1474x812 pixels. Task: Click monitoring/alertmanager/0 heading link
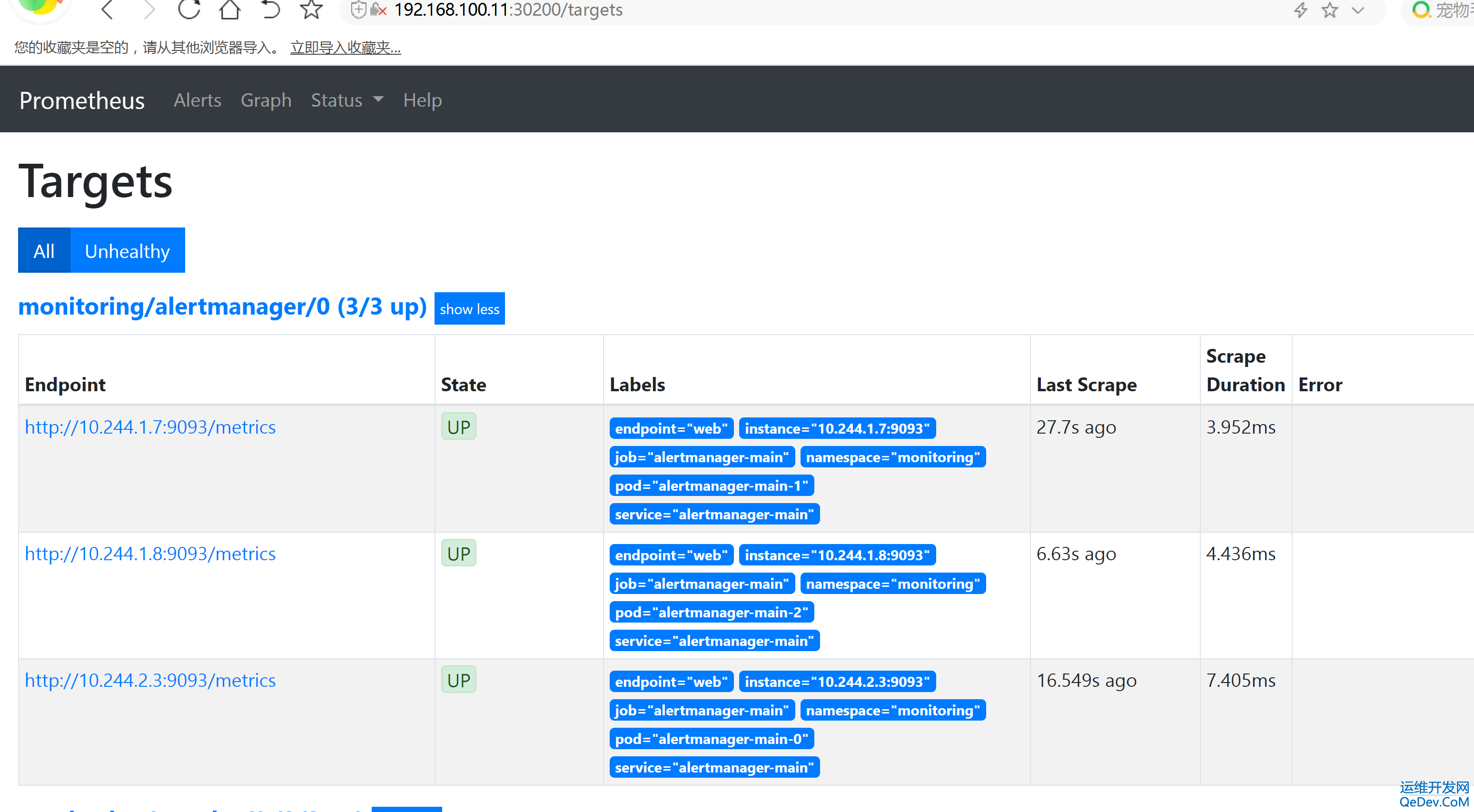pos(223,307)
